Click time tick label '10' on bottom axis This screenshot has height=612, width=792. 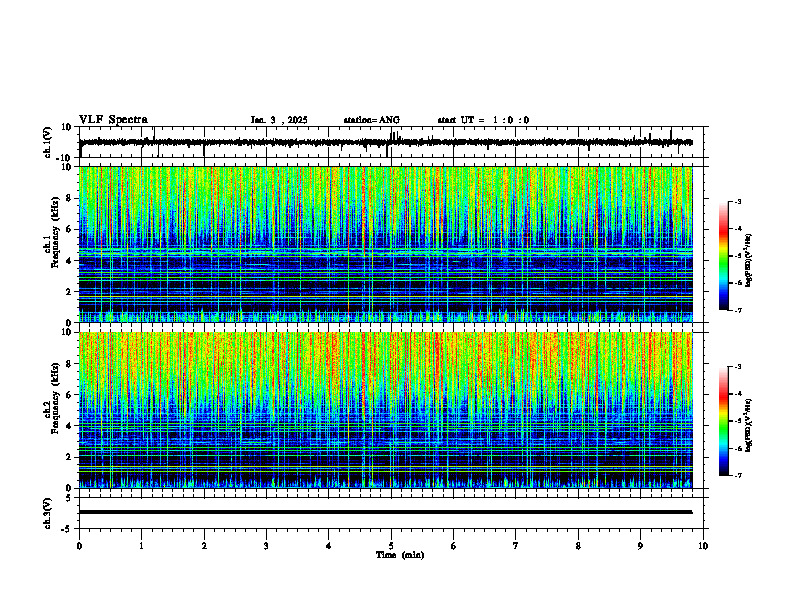point(703,546)
